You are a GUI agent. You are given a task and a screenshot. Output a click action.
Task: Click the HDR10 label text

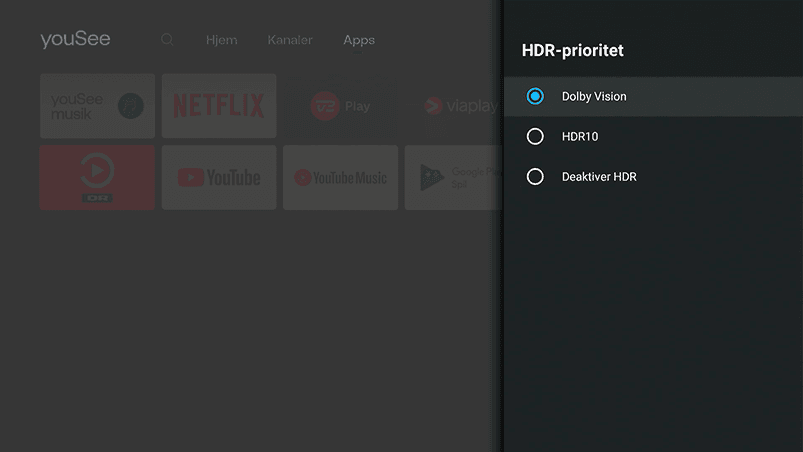click(x=580, y=136)
